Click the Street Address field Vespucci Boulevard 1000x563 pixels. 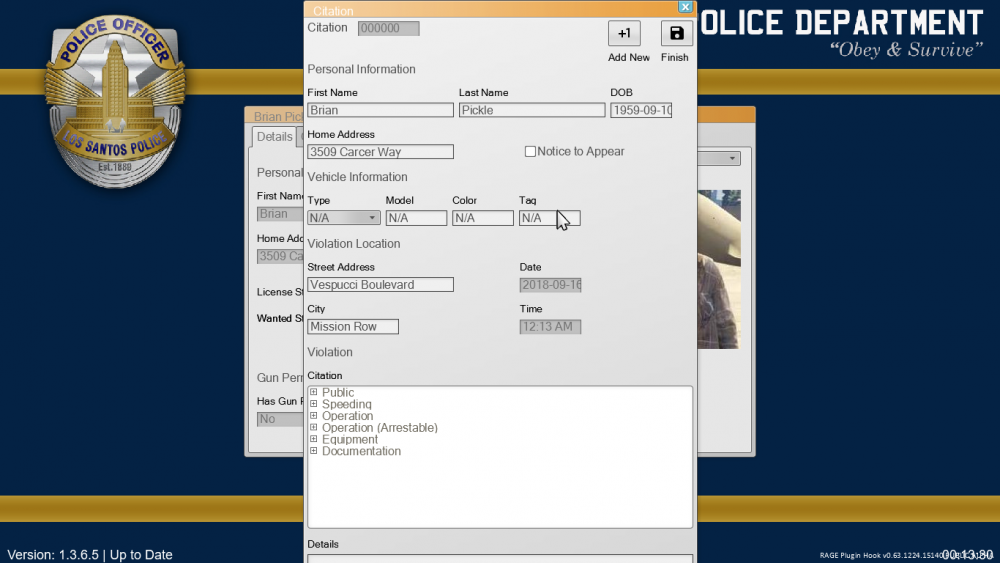[x=381, y=284]
